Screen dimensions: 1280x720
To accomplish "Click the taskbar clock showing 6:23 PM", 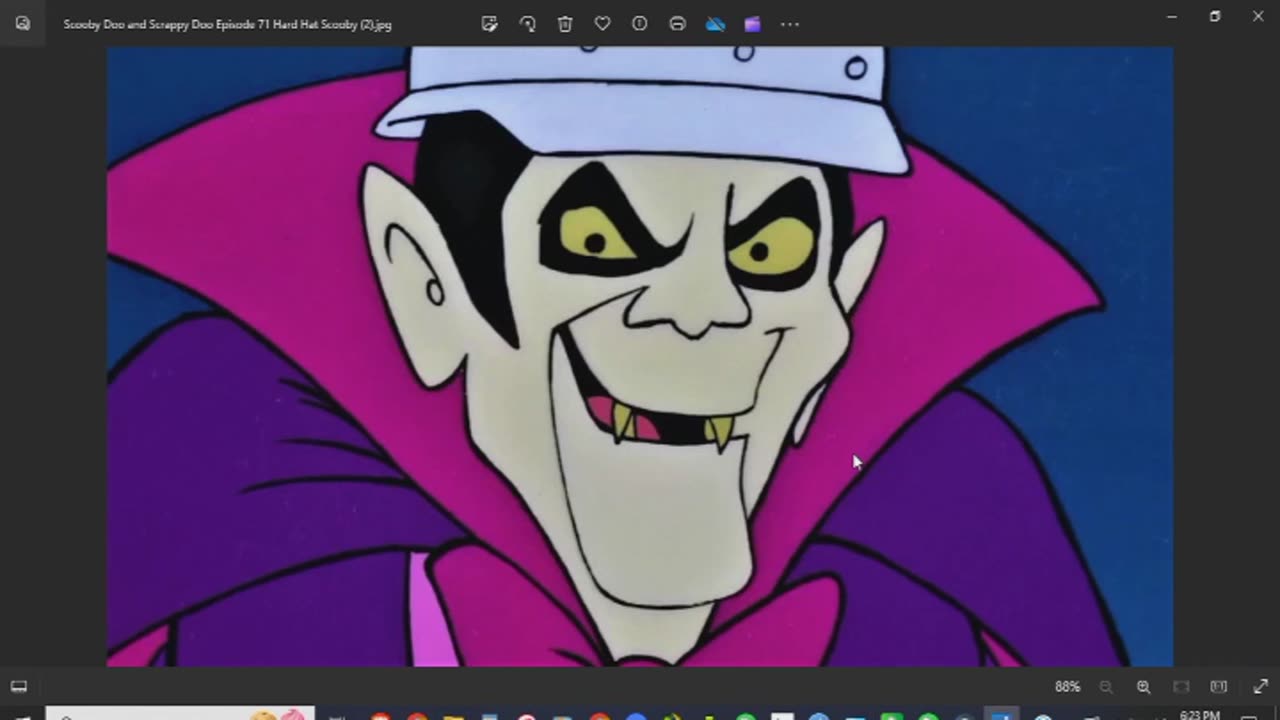I will 1198,714.
